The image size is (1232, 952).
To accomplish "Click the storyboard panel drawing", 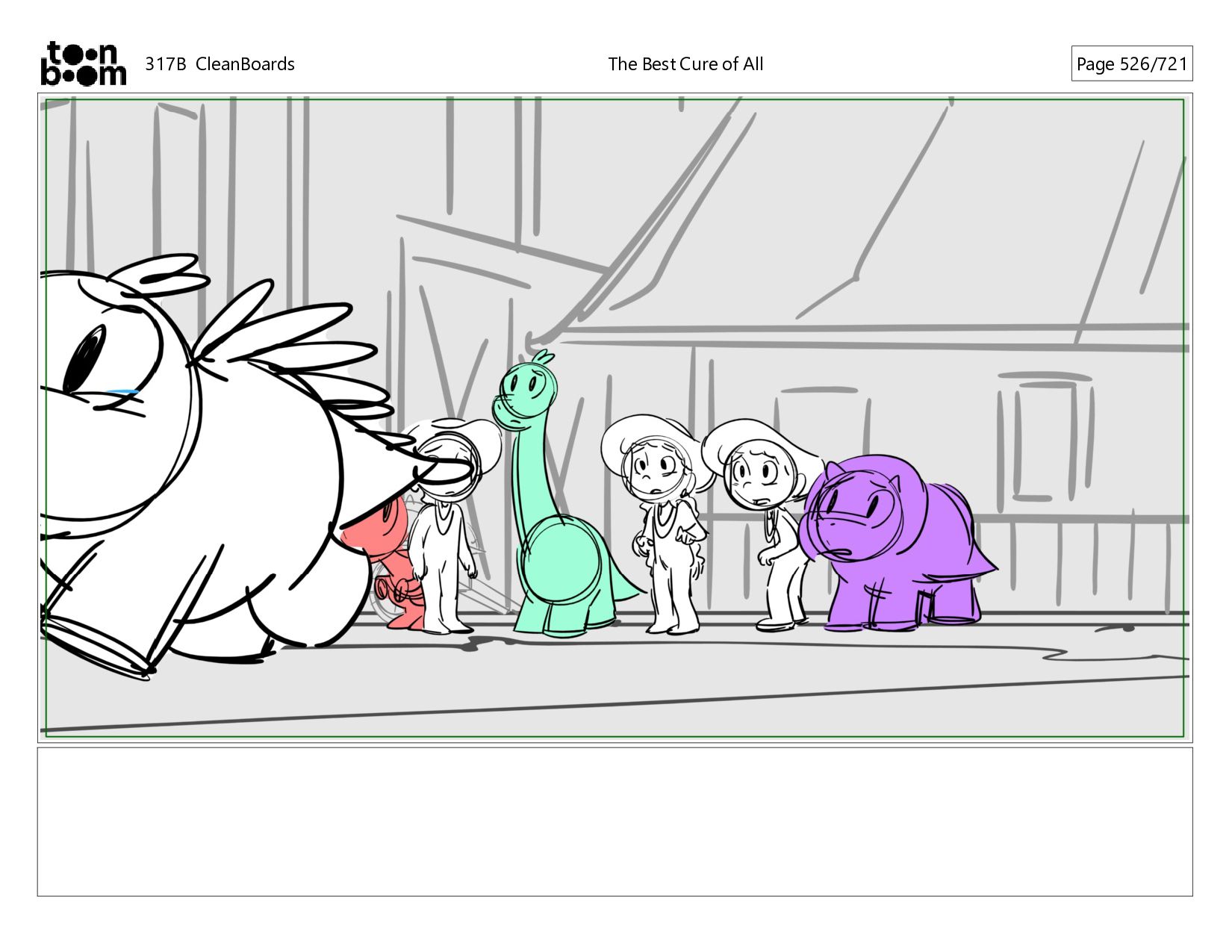I will click(x=615, y=417).
